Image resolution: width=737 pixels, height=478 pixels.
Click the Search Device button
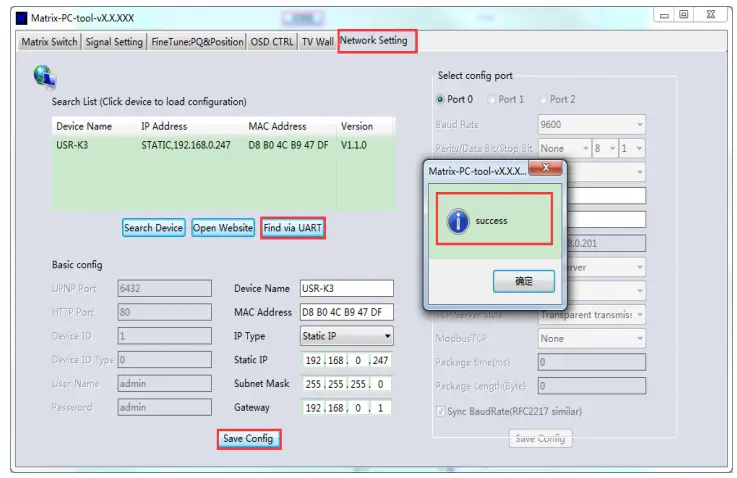[x=154, y=228]
